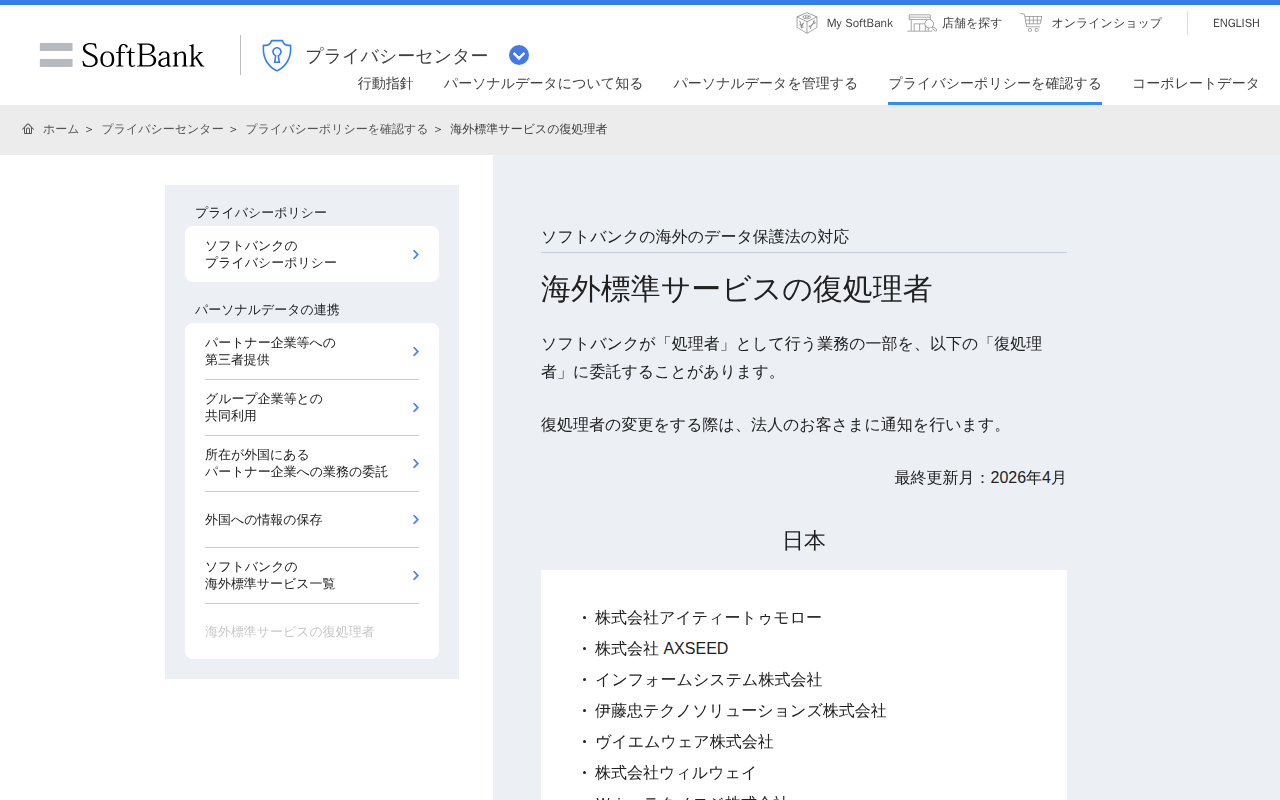The image size is (1280, 800).
Task: Open コーポレートデータ menu item
Action: pyautogui.click(x=1196, y=84)
